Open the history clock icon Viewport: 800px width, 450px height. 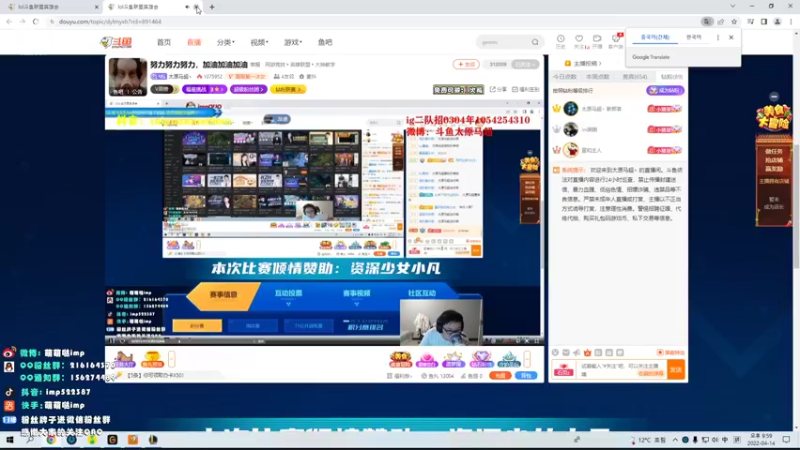tap(560, 41)
